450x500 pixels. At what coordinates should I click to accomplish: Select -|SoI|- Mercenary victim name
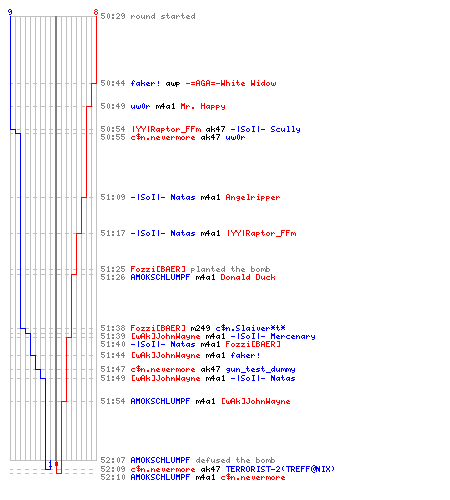[273, 336]
